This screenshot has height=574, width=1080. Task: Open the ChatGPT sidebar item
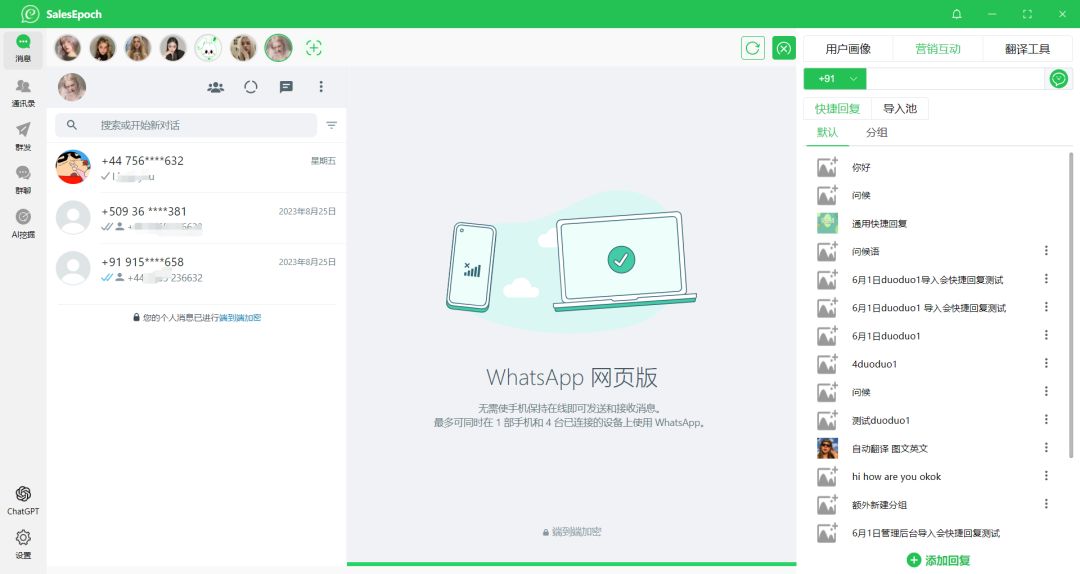pyautogui.click(x=23, y=500)
